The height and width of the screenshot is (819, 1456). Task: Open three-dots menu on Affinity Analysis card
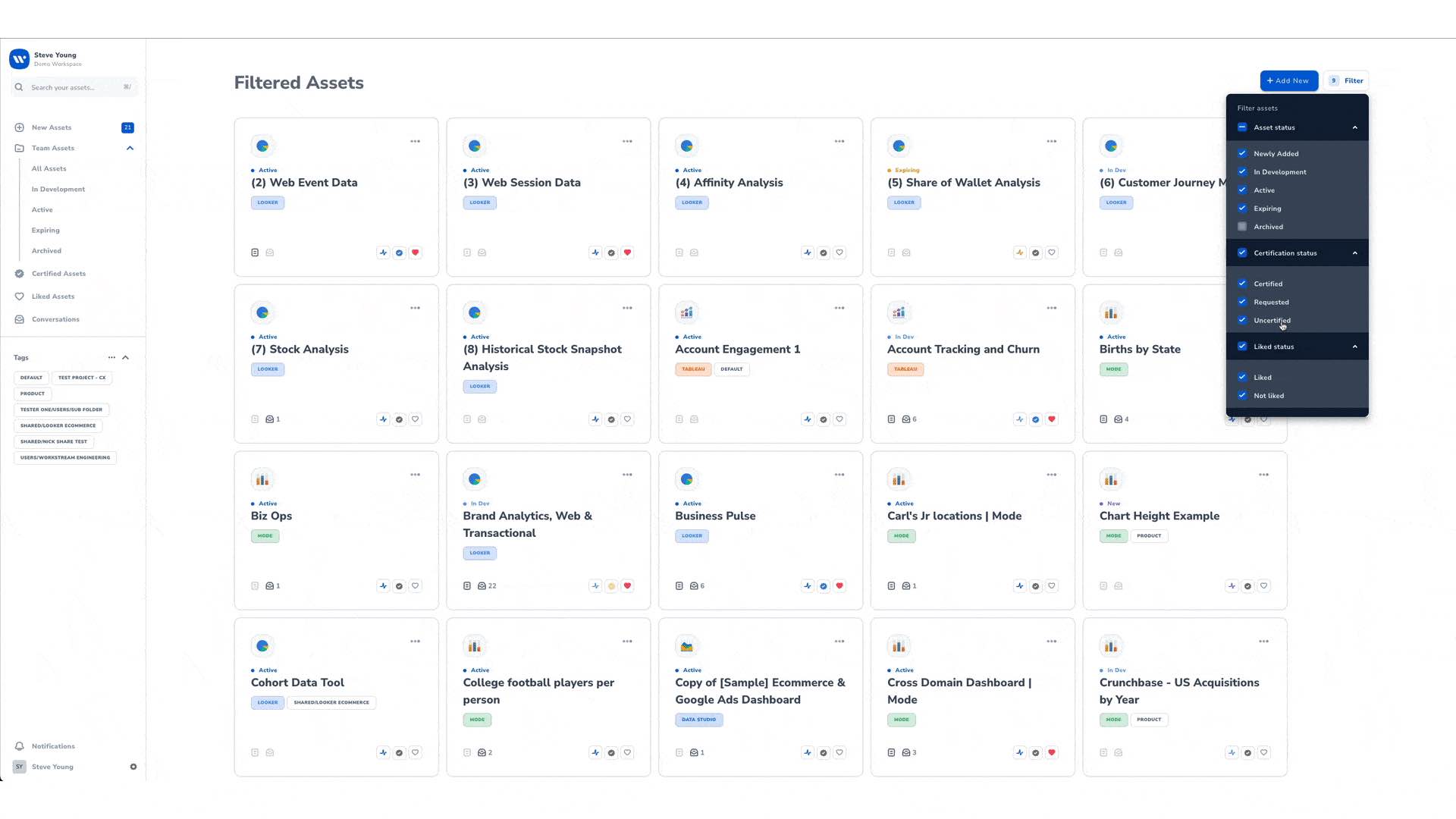(839, 141)
